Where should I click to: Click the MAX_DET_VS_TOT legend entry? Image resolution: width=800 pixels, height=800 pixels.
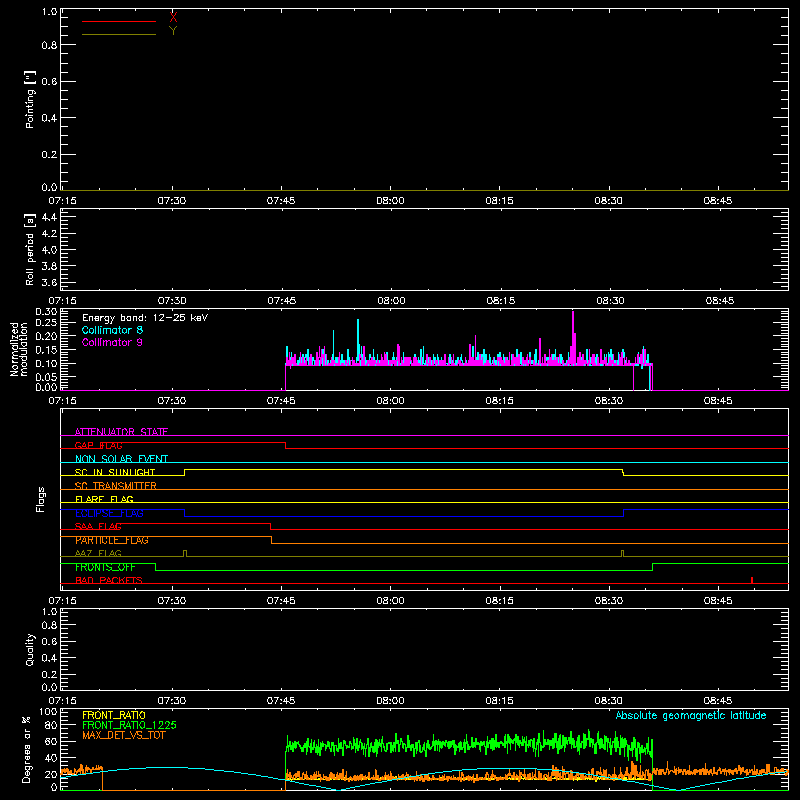click(124, 735)
